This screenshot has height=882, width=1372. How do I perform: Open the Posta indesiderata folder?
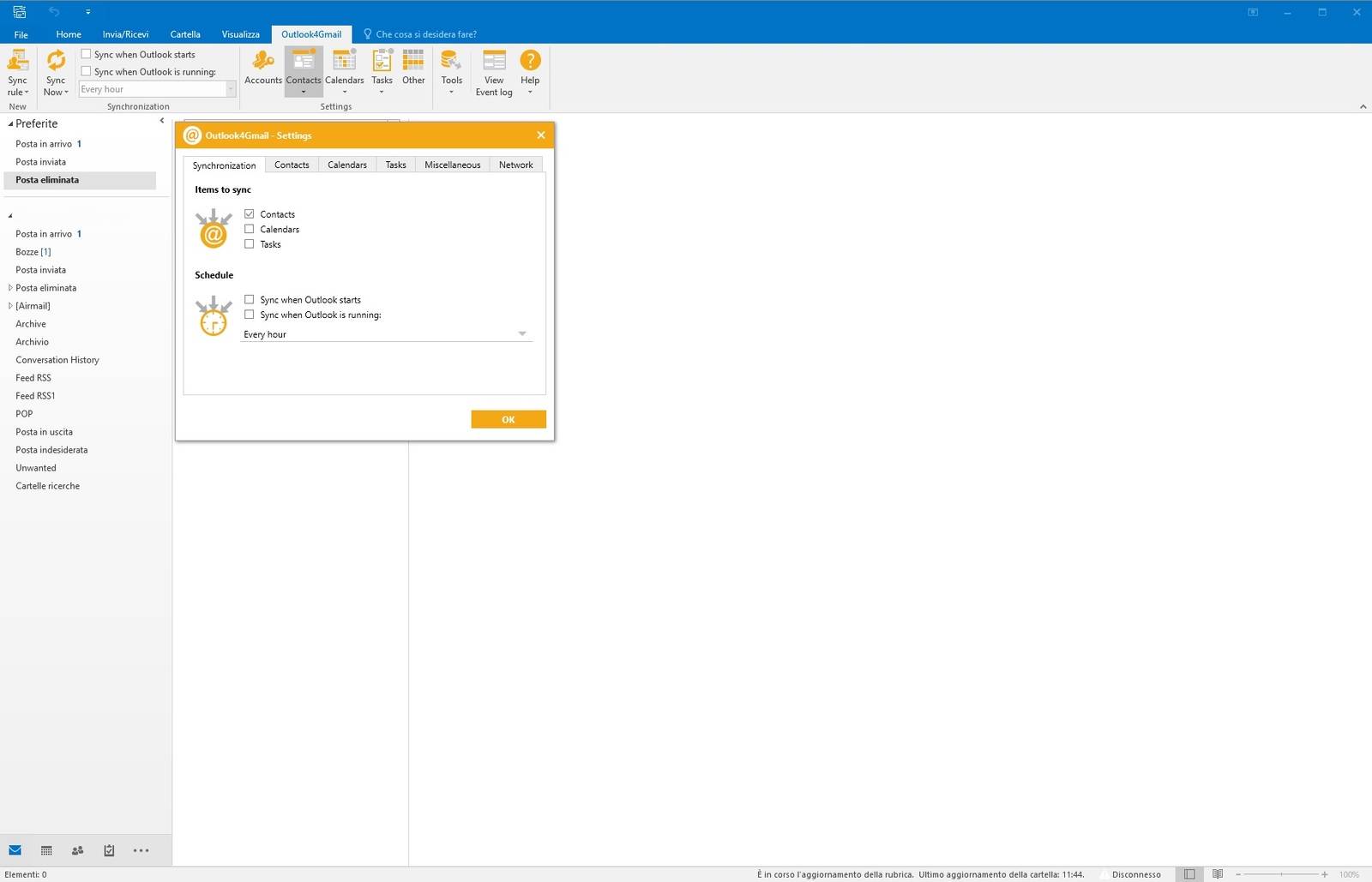51,450
